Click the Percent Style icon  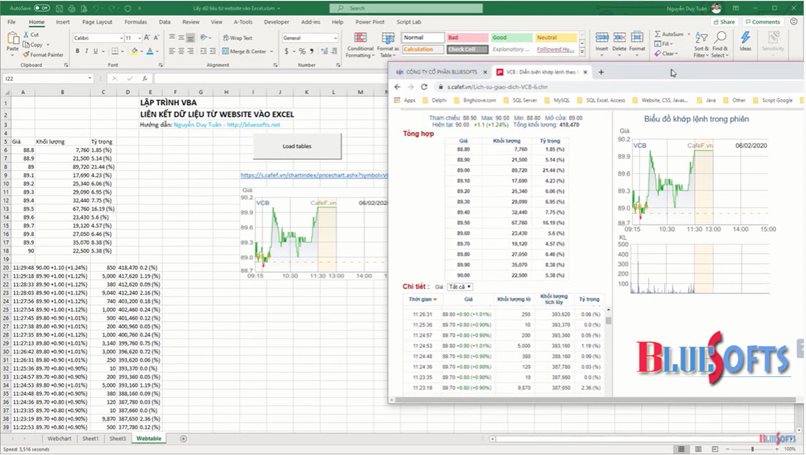tap(302, 51)
